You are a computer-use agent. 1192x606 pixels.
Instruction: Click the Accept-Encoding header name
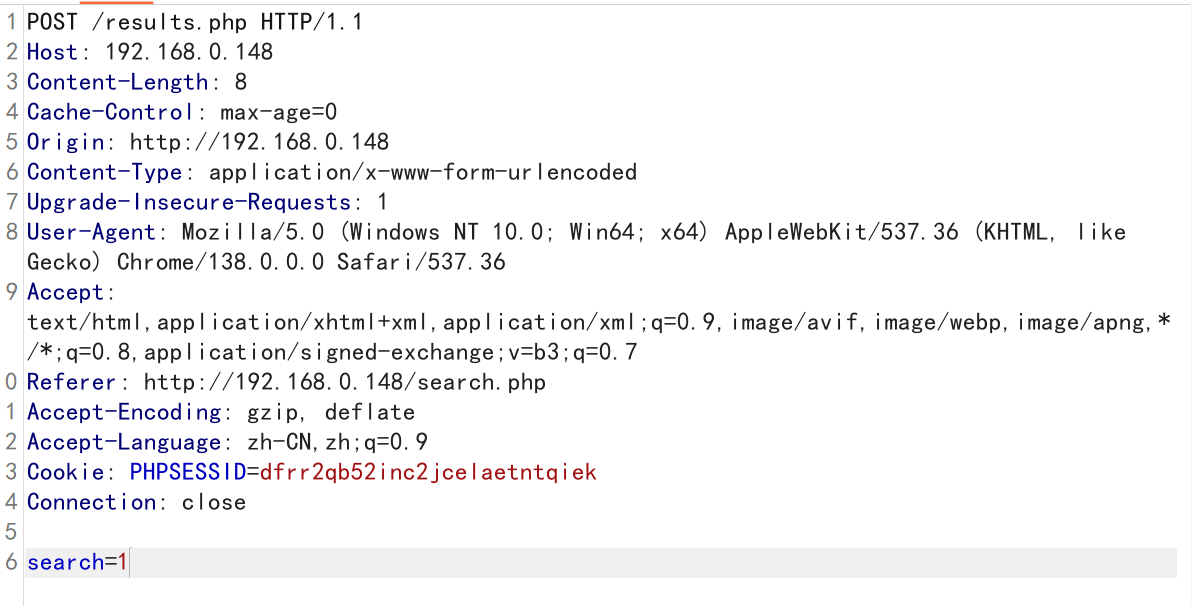click(x=123, y=412)
